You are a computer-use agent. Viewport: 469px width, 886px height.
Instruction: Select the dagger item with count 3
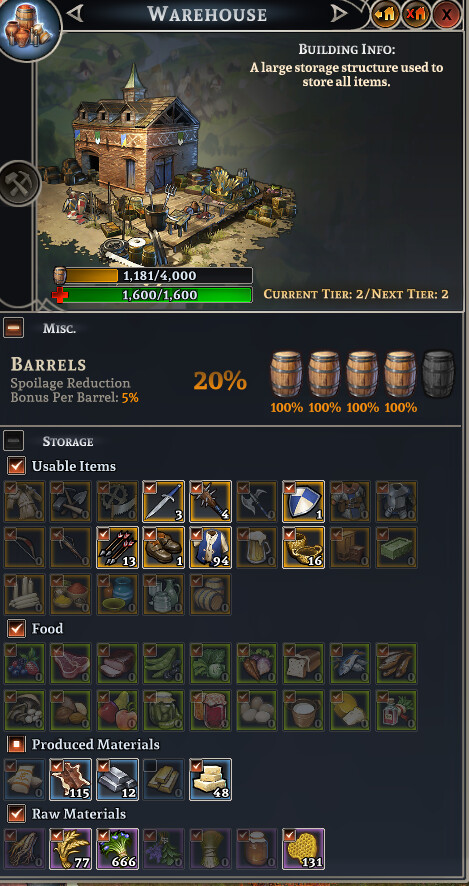[x=163, y=501]
